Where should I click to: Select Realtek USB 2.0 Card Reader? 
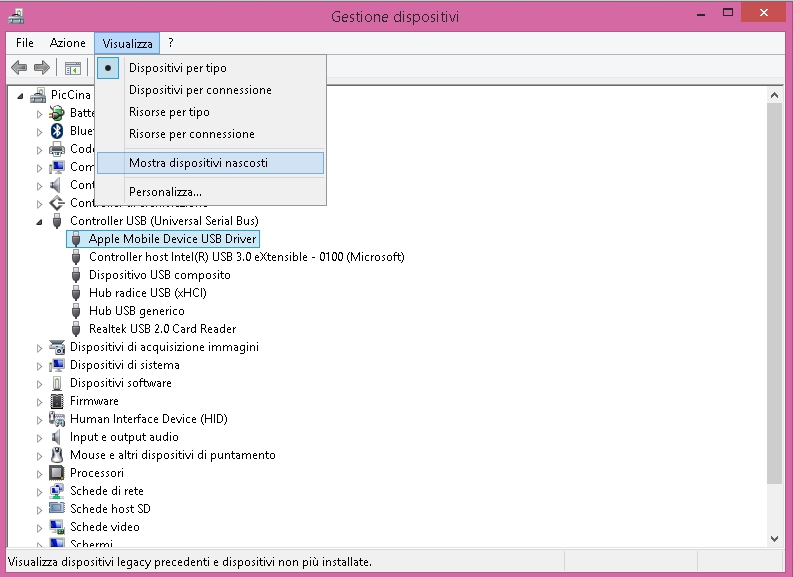(162, 329)
